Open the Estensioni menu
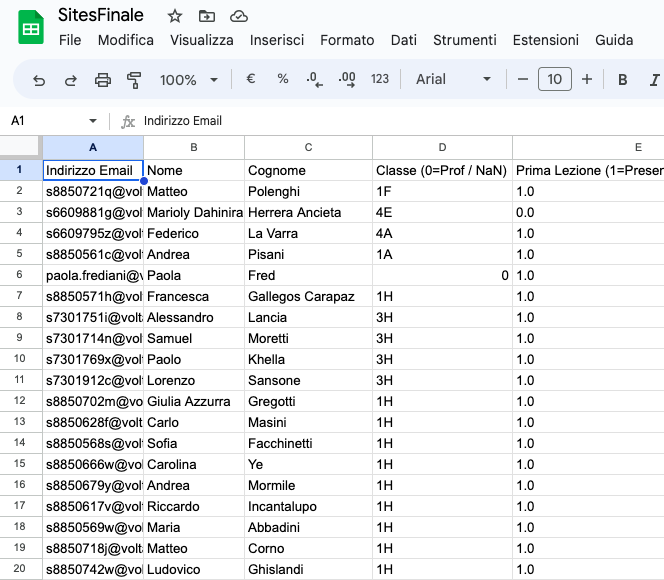The height and width of the screenshot is (580, 664). click(x=545, y=40)
